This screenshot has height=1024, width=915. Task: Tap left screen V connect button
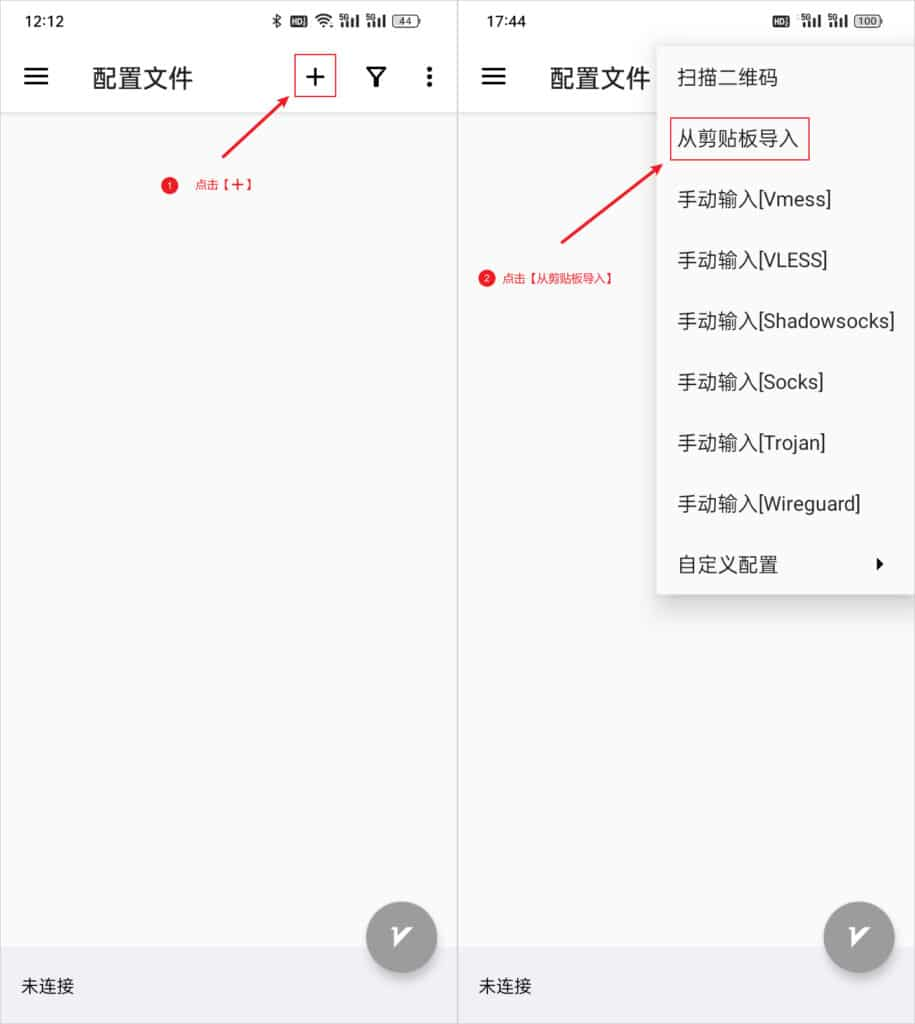401,936
